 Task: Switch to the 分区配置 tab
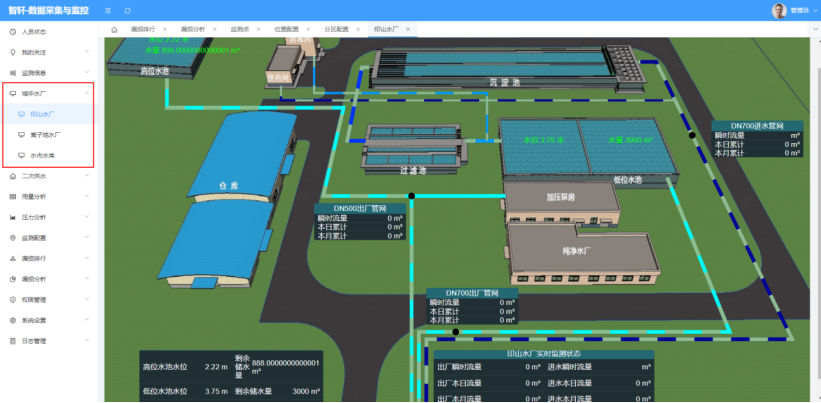(336, 29)
